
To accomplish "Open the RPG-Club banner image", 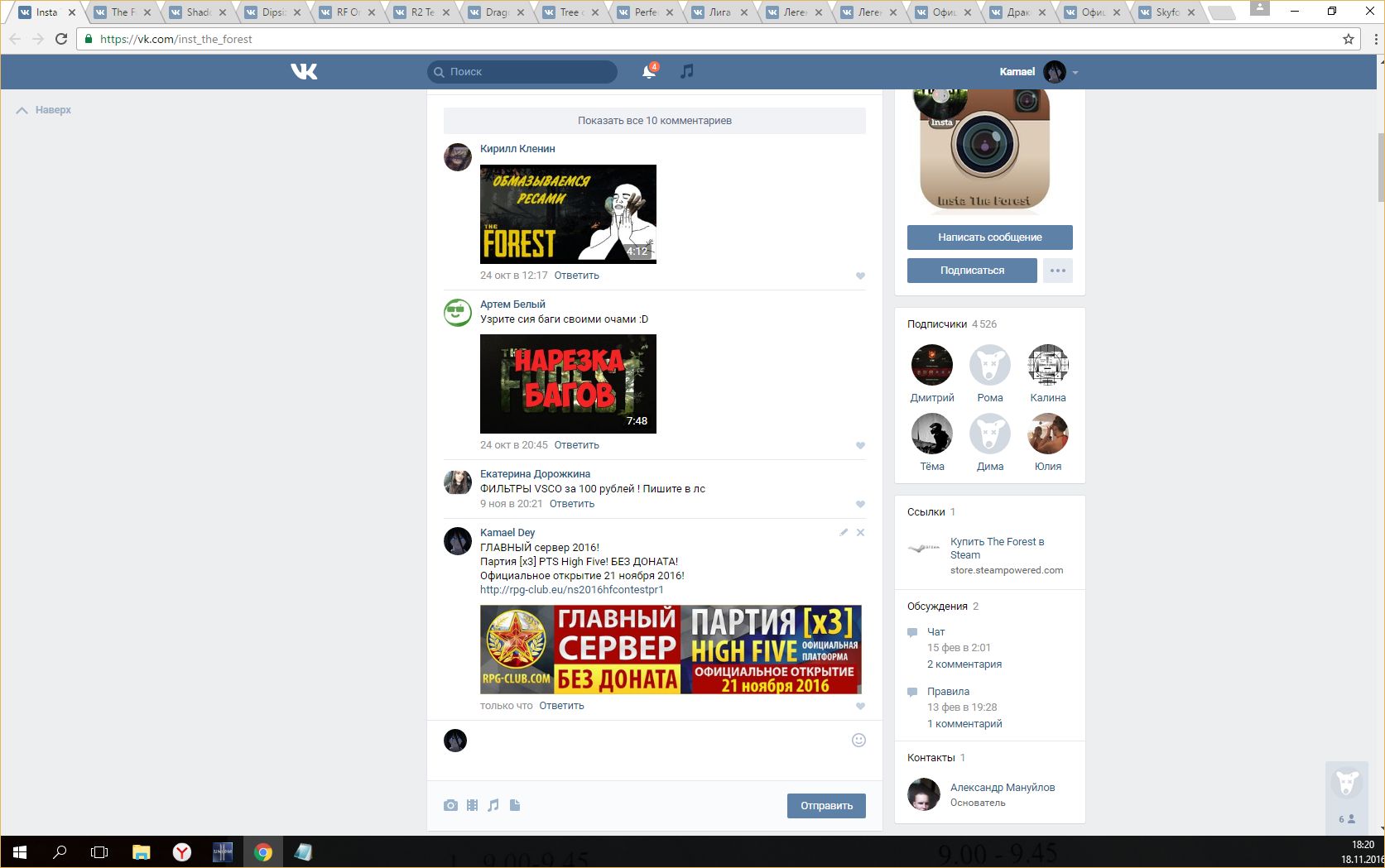I will pyautogui.click(x=671, y=650).
